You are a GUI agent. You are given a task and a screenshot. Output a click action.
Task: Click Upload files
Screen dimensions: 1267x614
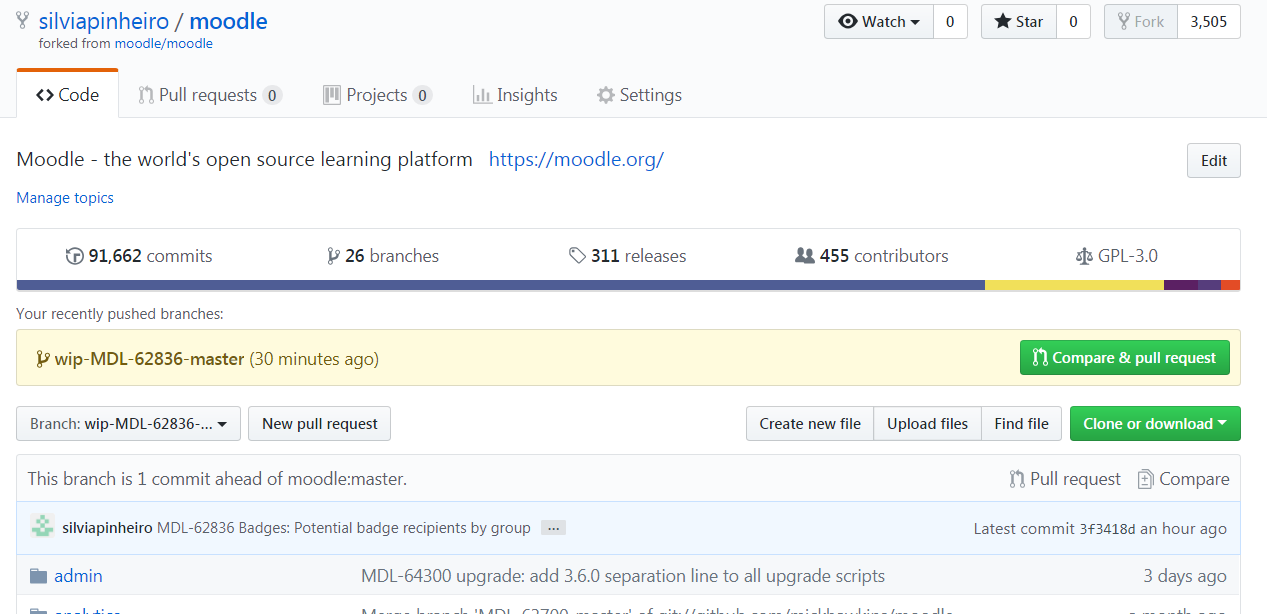point(928,424)
